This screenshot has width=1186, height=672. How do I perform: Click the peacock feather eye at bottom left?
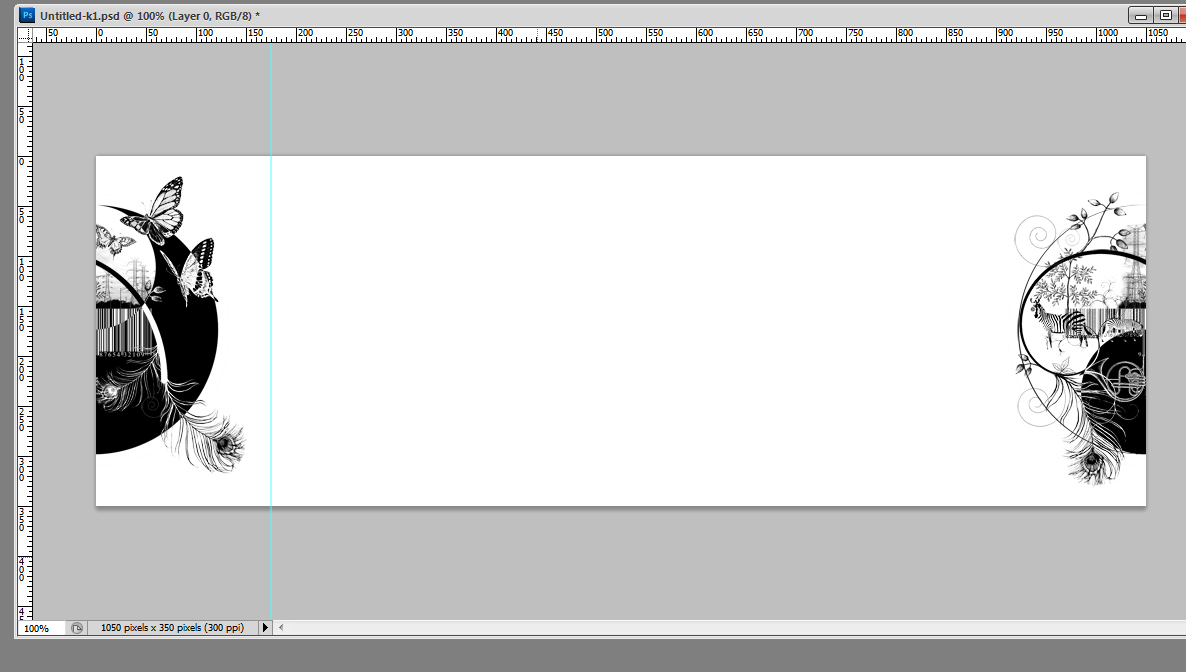point(228,443)
